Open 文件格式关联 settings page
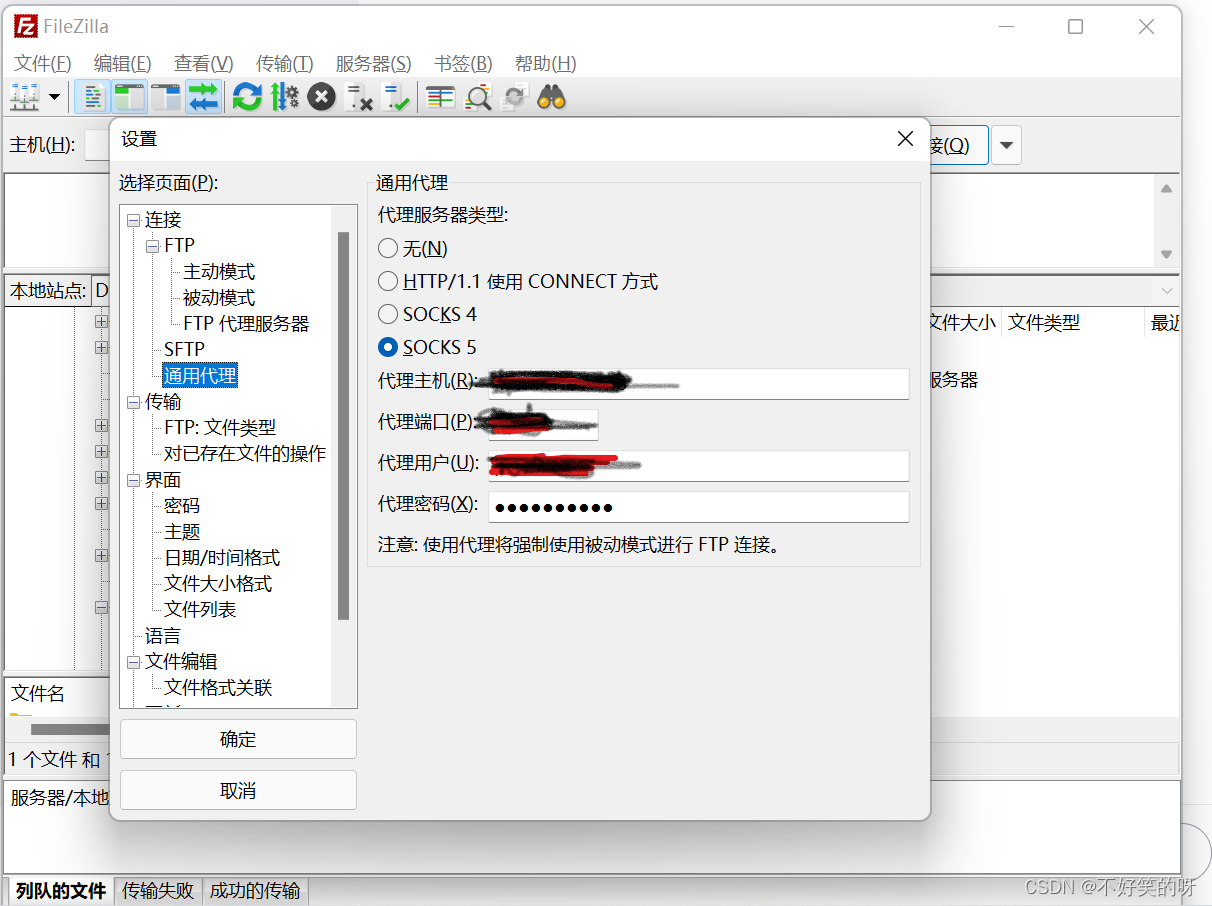This screenshot has width=1212, height=906. pyautogui.click(x=218, y=688)
